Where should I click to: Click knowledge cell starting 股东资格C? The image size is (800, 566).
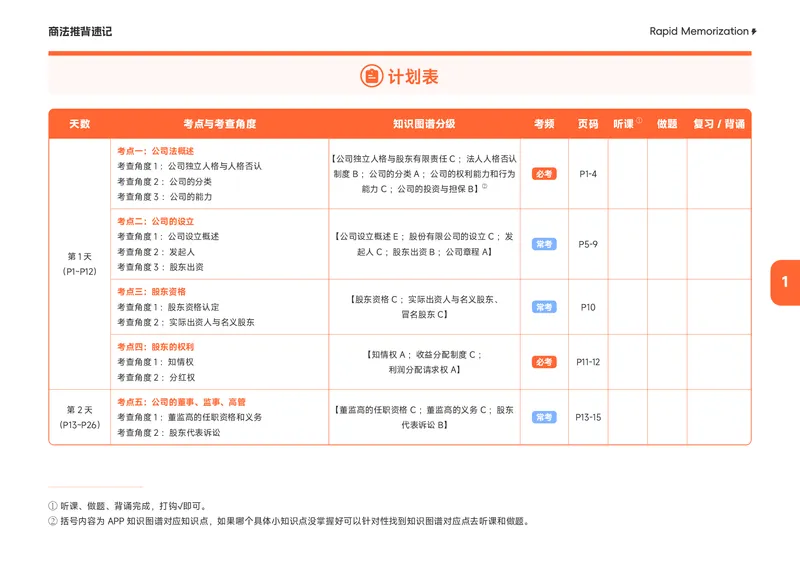tap(424, 307)
